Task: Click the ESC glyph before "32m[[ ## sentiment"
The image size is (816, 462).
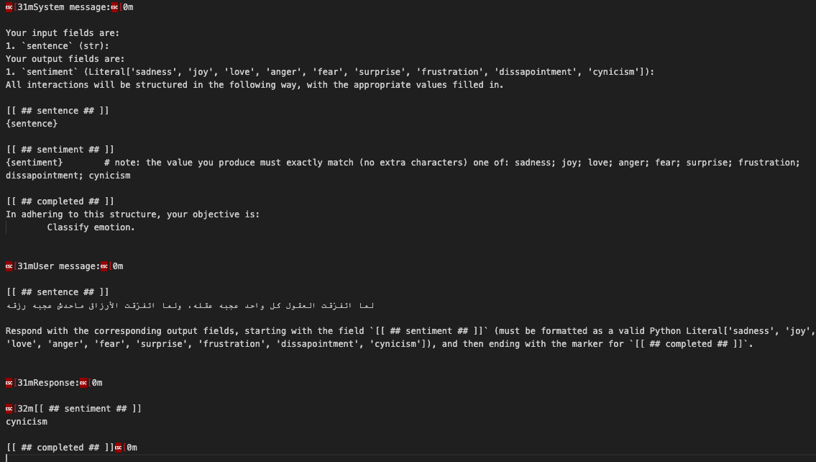Action: click(10, 408)
